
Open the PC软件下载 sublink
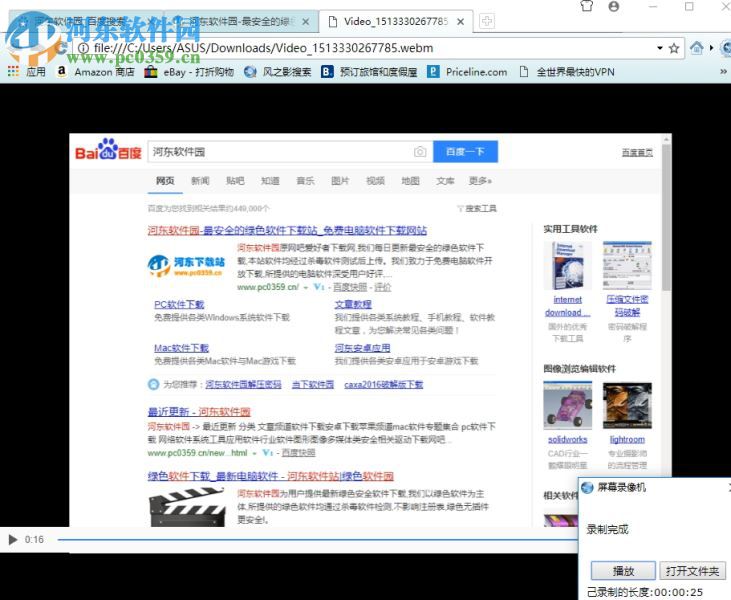pos(179,304)
